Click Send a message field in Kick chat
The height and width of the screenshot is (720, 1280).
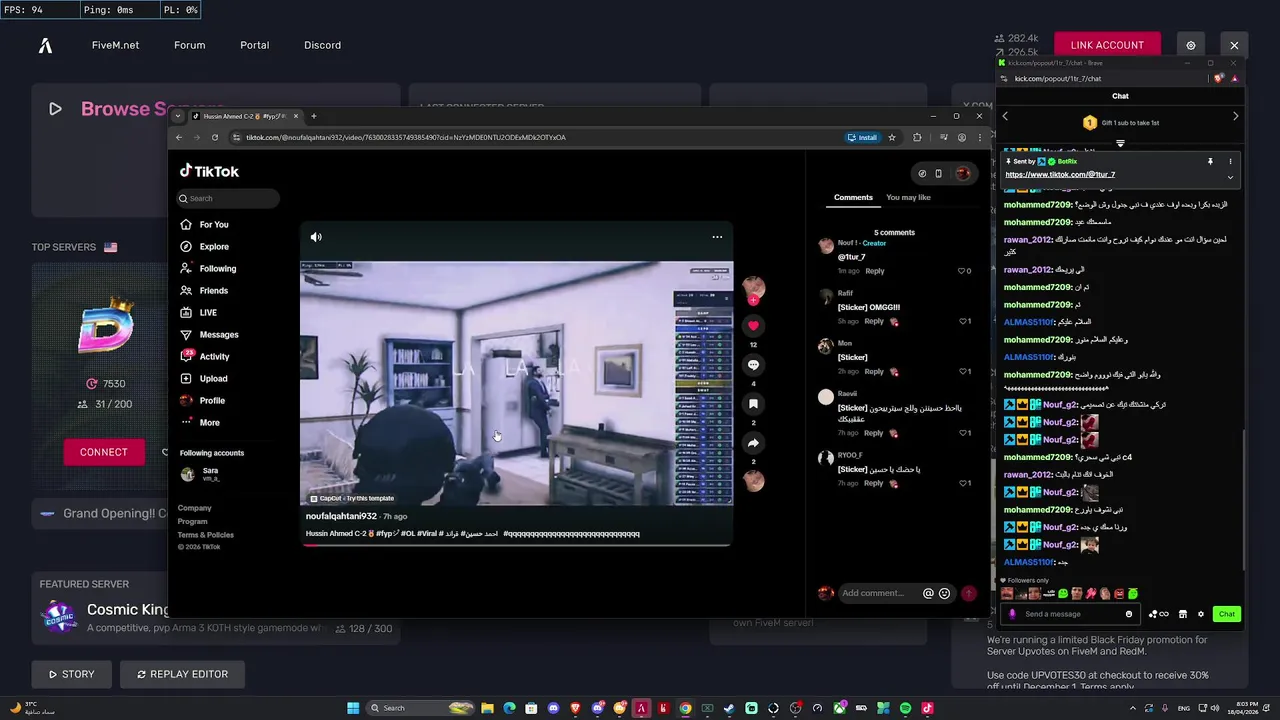click(1072, 614)
